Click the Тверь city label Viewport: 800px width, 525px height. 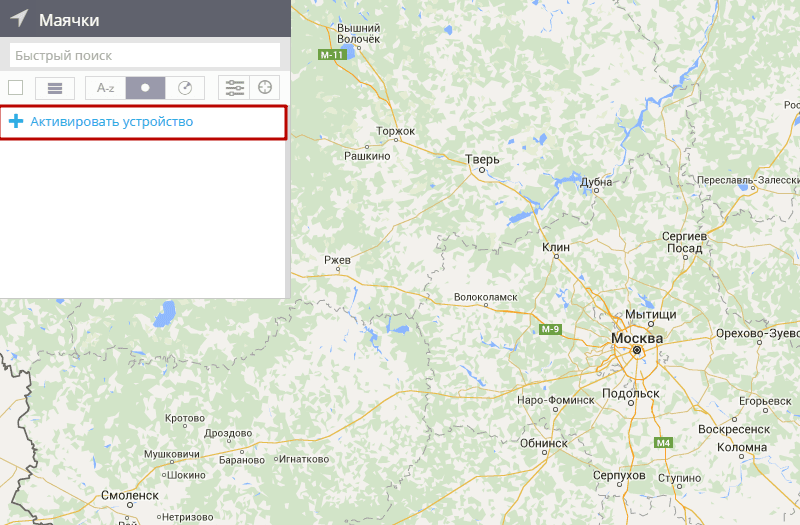click(482, 159)
